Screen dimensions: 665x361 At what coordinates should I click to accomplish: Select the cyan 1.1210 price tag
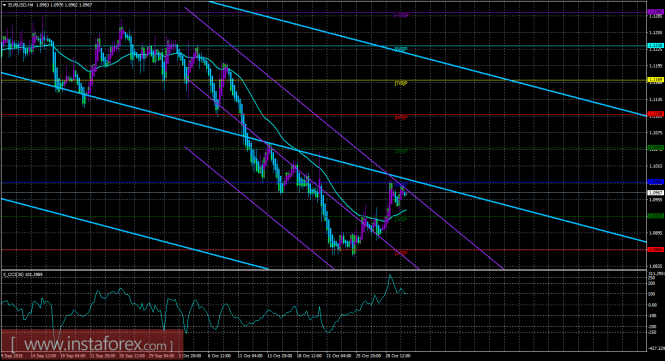pos(655,45)
